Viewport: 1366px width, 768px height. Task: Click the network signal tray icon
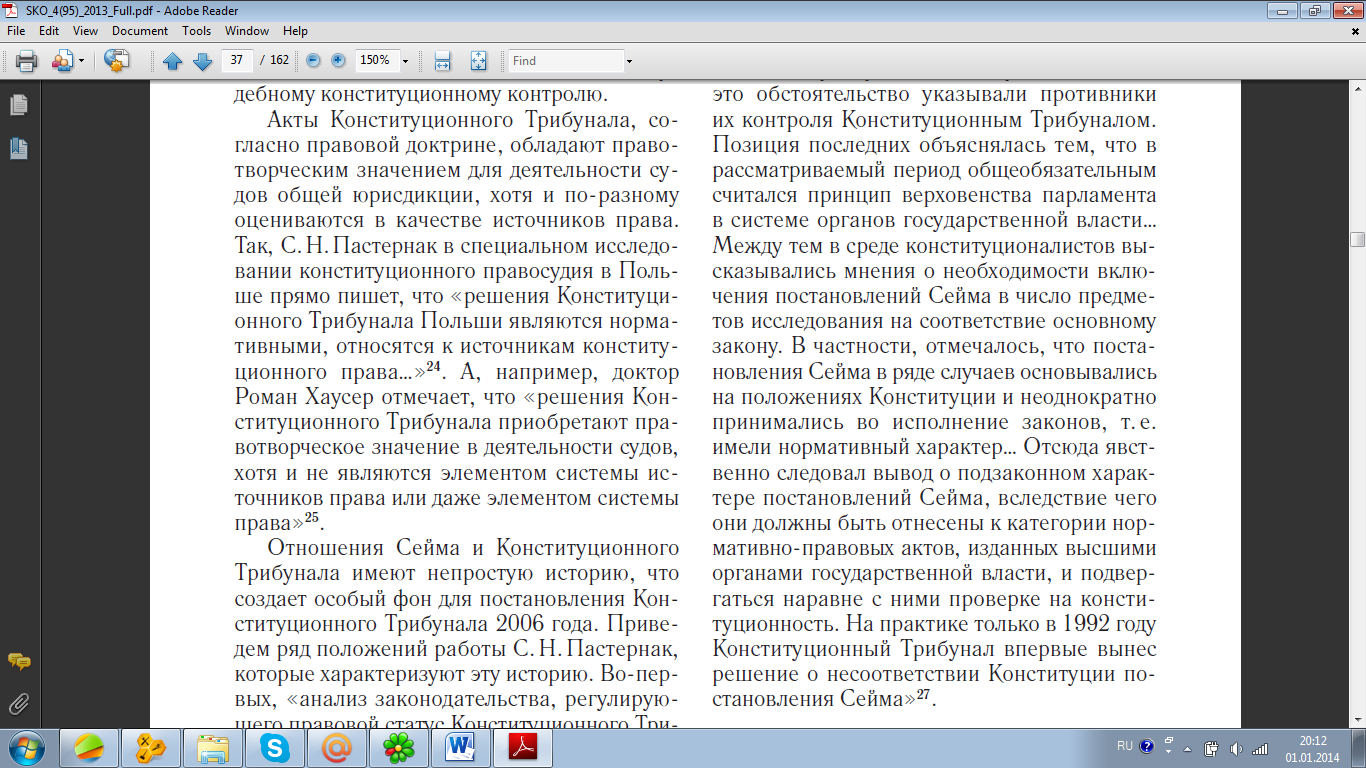[x=1260, y=747]
